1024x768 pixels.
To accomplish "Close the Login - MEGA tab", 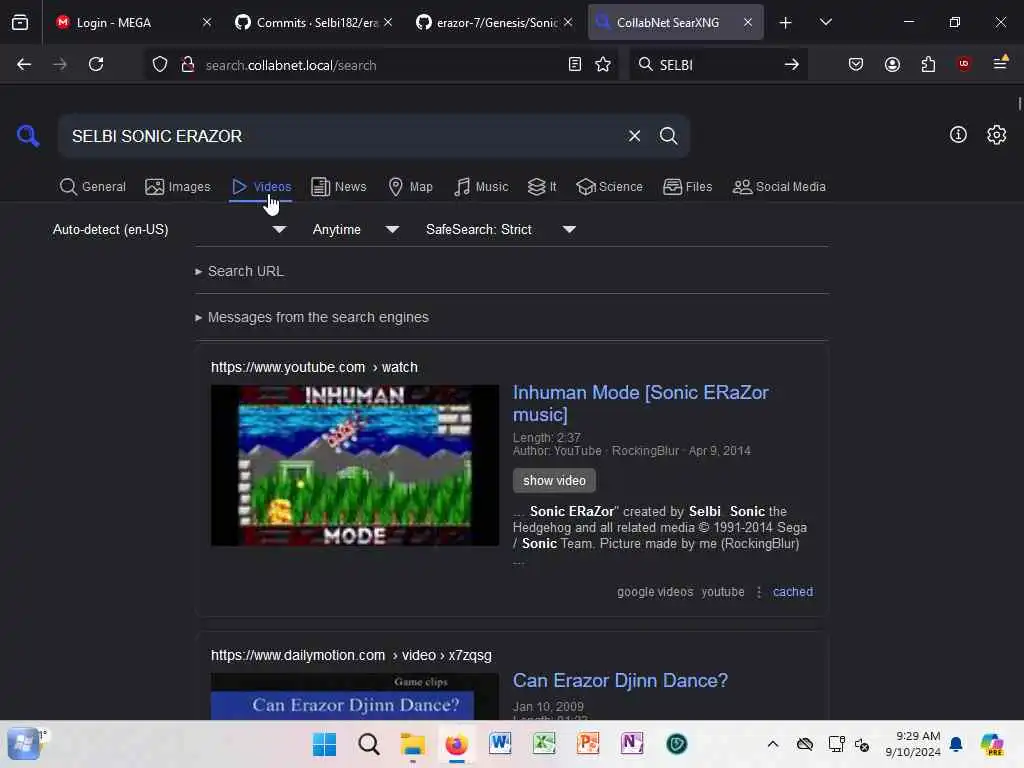I will pos(206,22).
